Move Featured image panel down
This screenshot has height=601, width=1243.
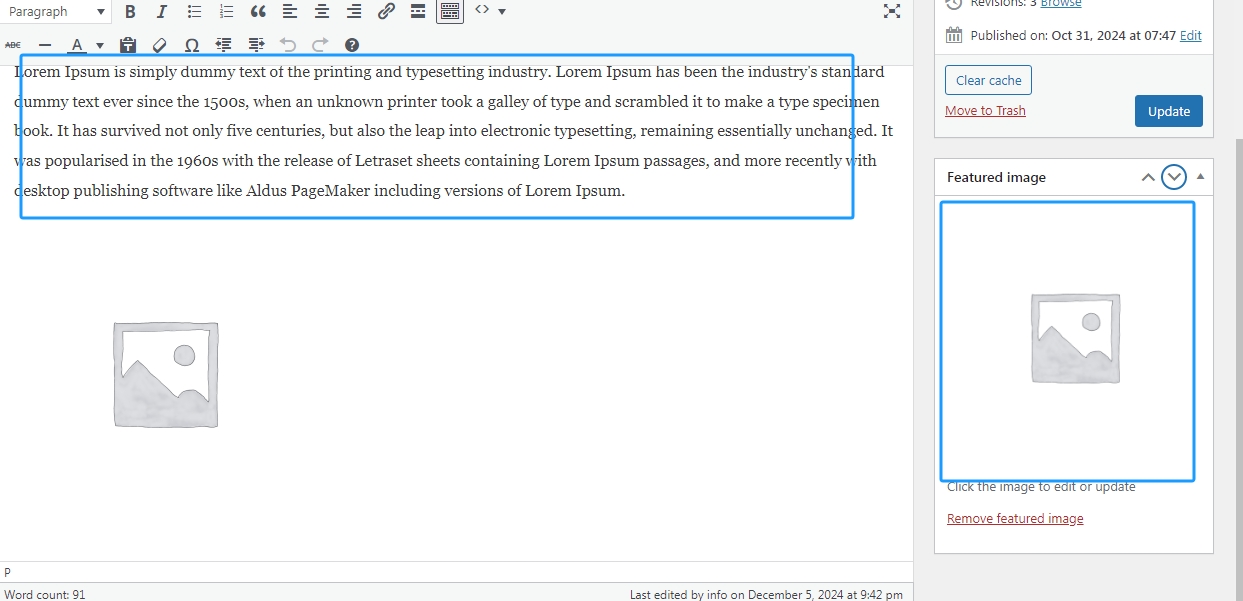point(1174,177)
